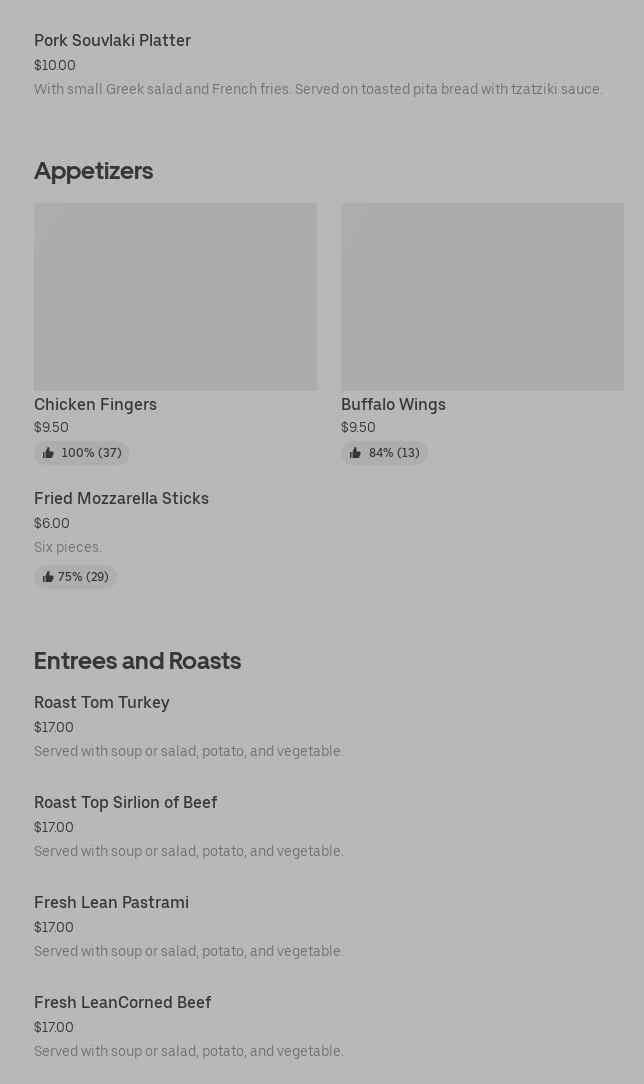Click the Pork Souvlaki Platter description text

[x=318, y=89]
